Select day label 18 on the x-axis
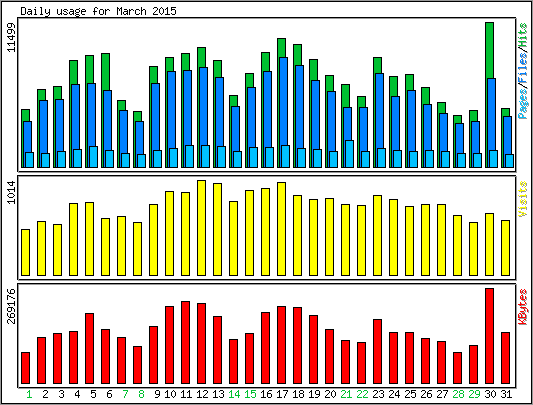The height and width of the screenshot is (405, 533). pos(298,394)
